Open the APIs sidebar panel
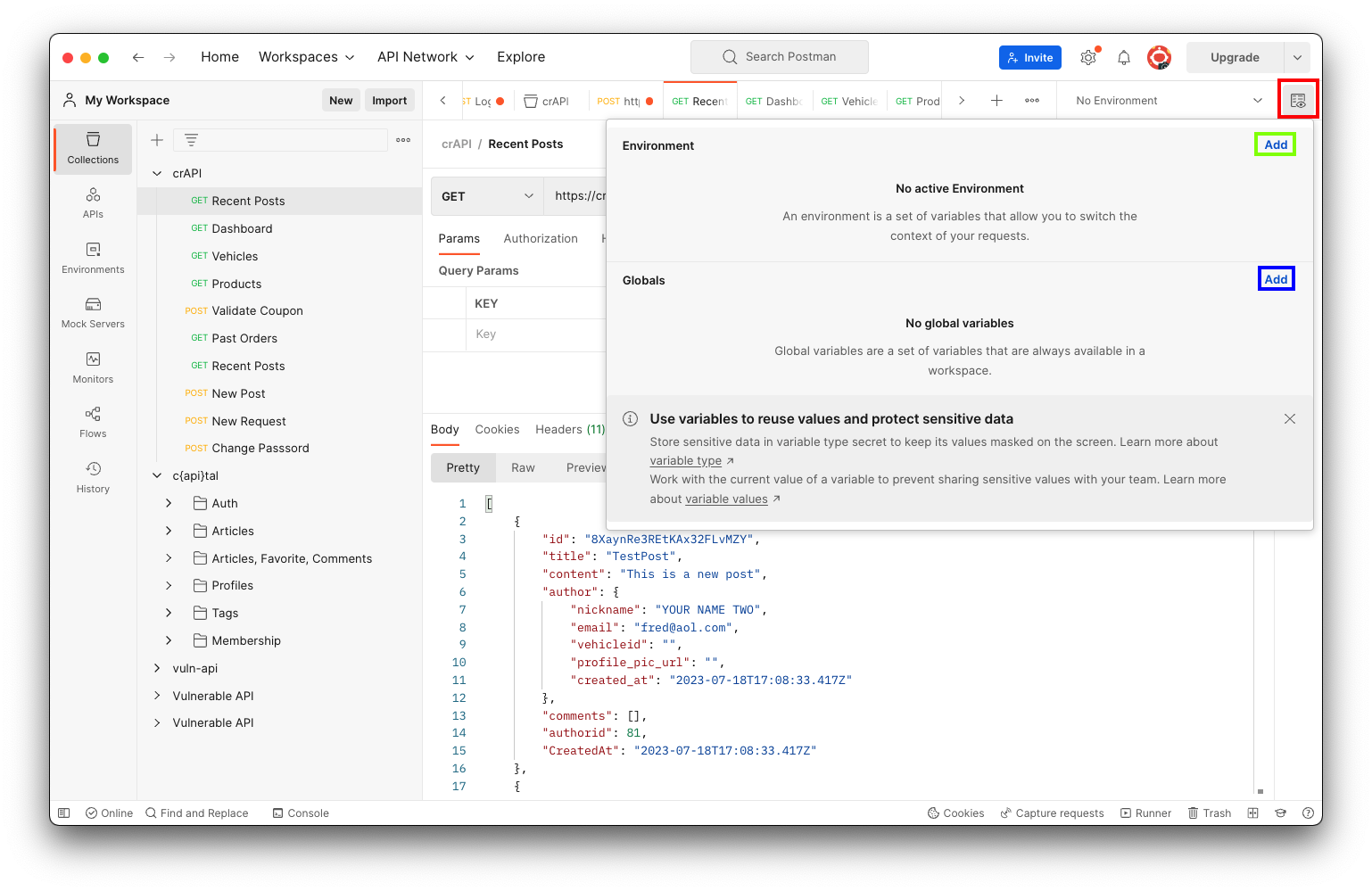This screenshot has height=891, width=1372. click(x=93, y=203)
